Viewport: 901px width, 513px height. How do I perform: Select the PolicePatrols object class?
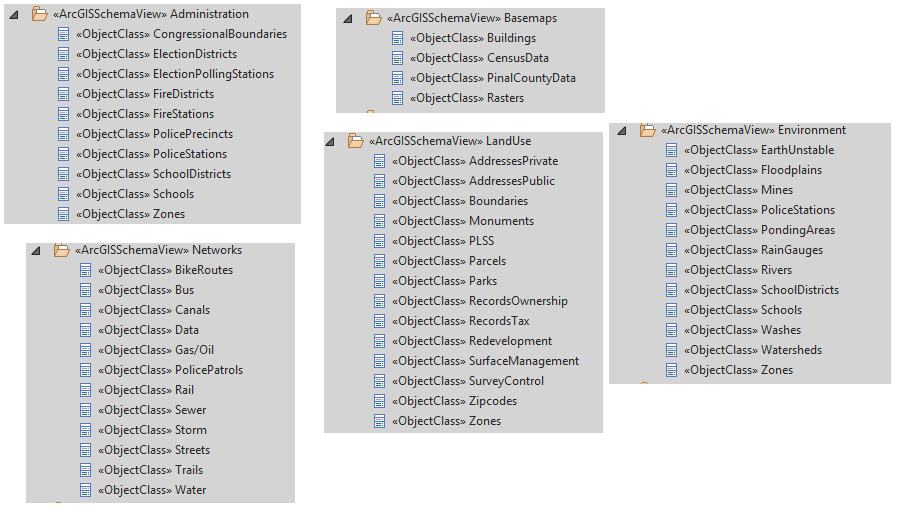(x=170, y=371)
